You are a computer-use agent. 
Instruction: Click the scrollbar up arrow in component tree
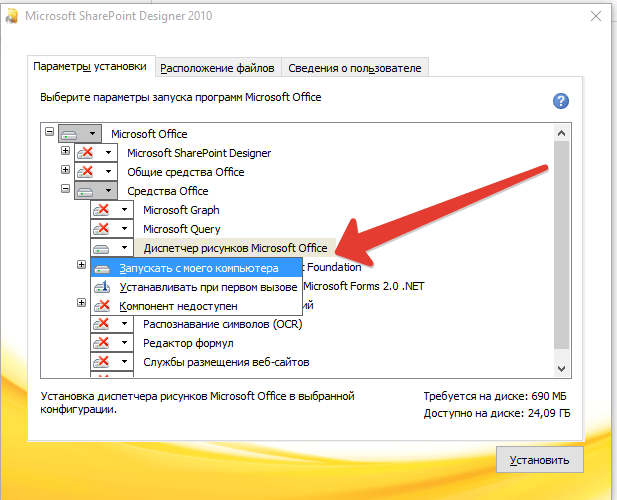(562, 133)
